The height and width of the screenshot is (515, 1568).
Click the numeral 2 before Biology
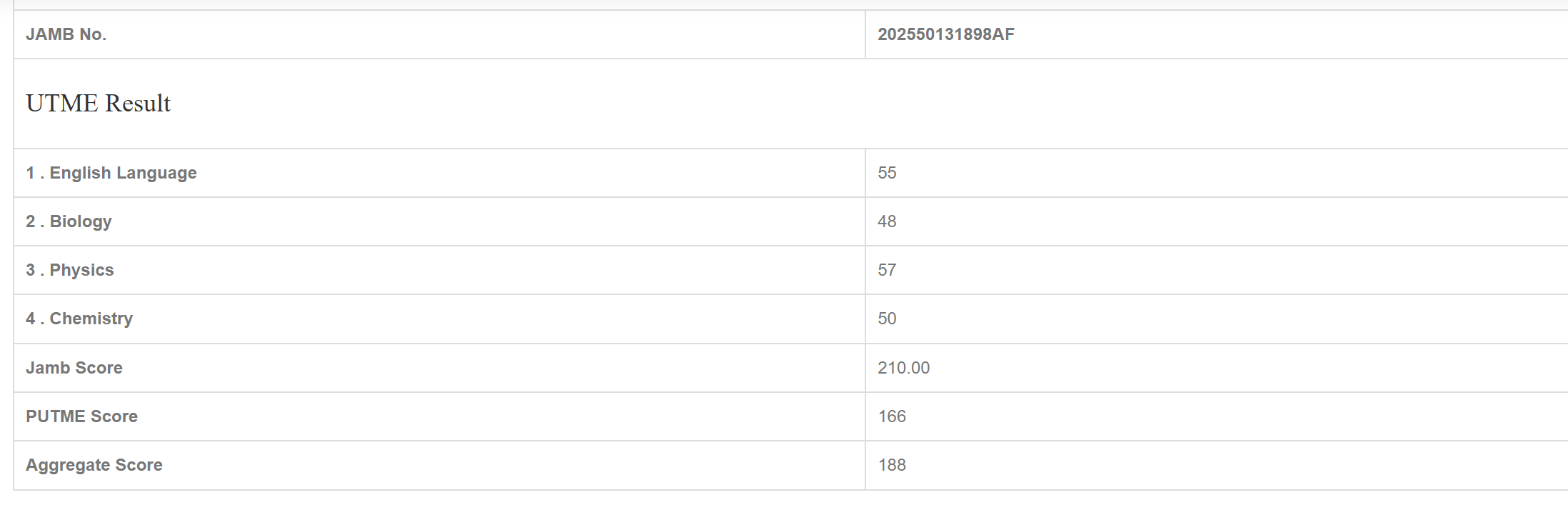[31, 221]
